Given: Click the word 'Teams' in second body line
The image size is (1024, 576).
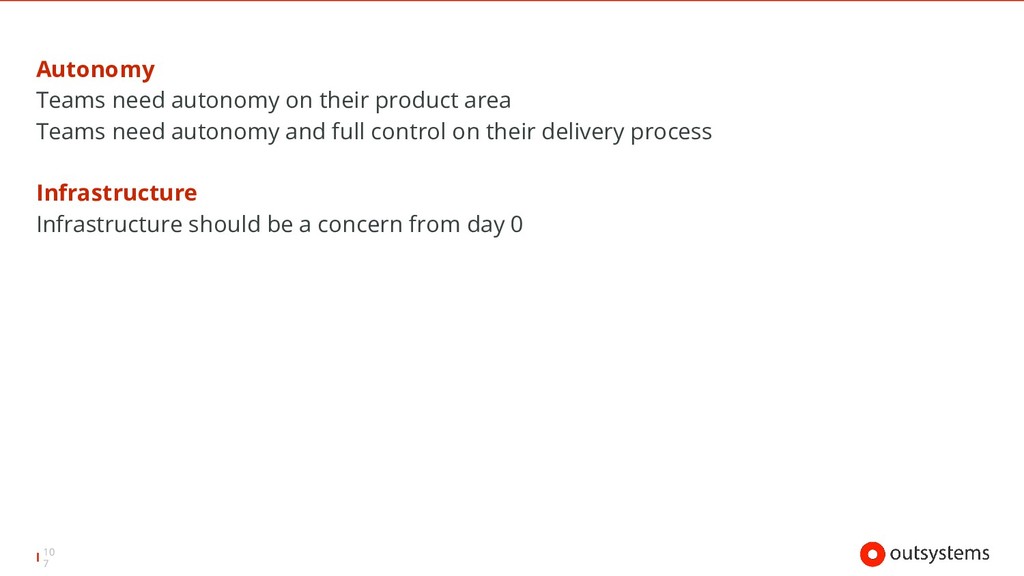Looking at the screenshot, I should pos(71,132).
